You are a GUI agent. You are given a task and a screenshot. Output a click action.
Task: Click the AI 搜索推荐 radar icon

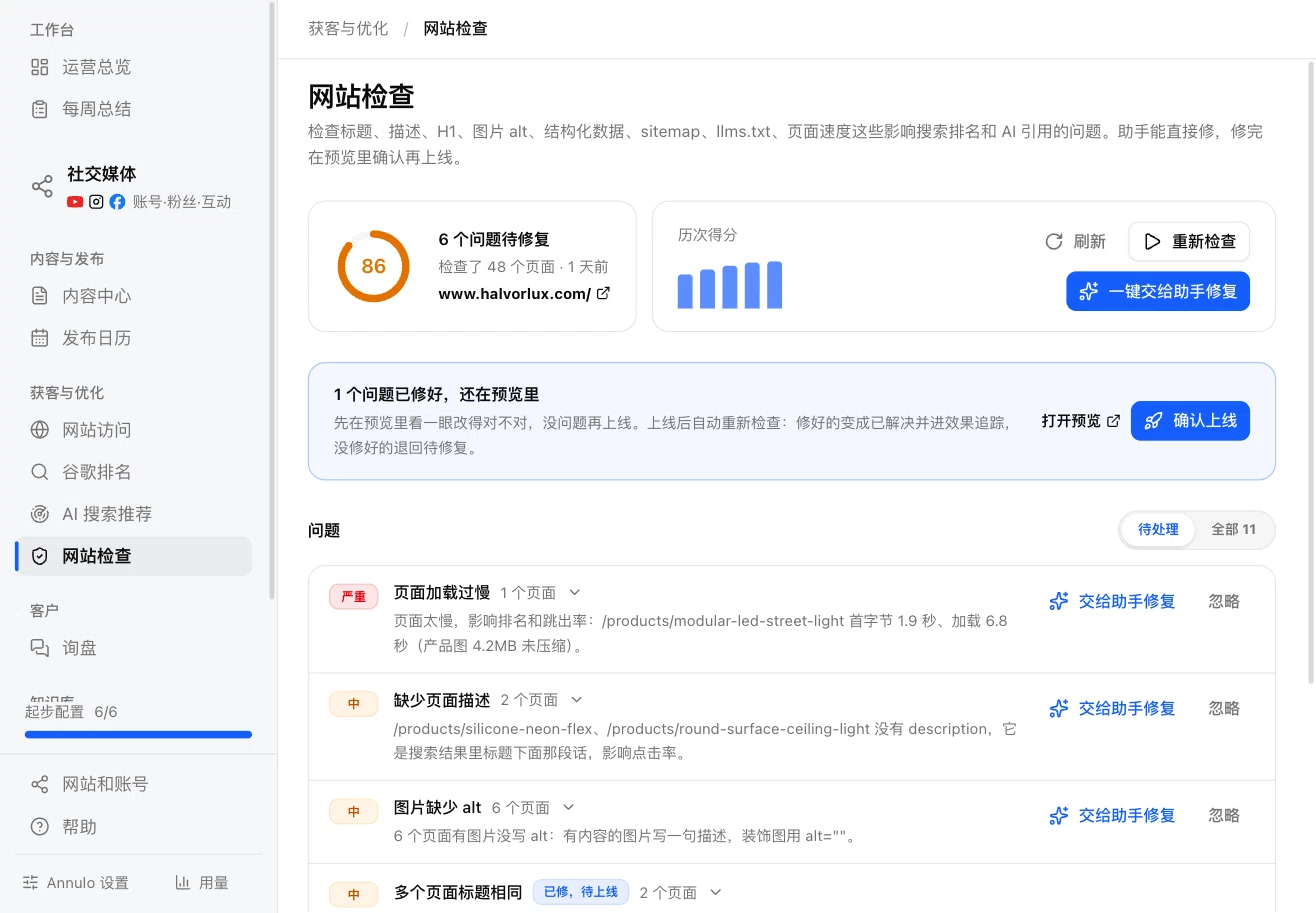[x=40, y=514]
